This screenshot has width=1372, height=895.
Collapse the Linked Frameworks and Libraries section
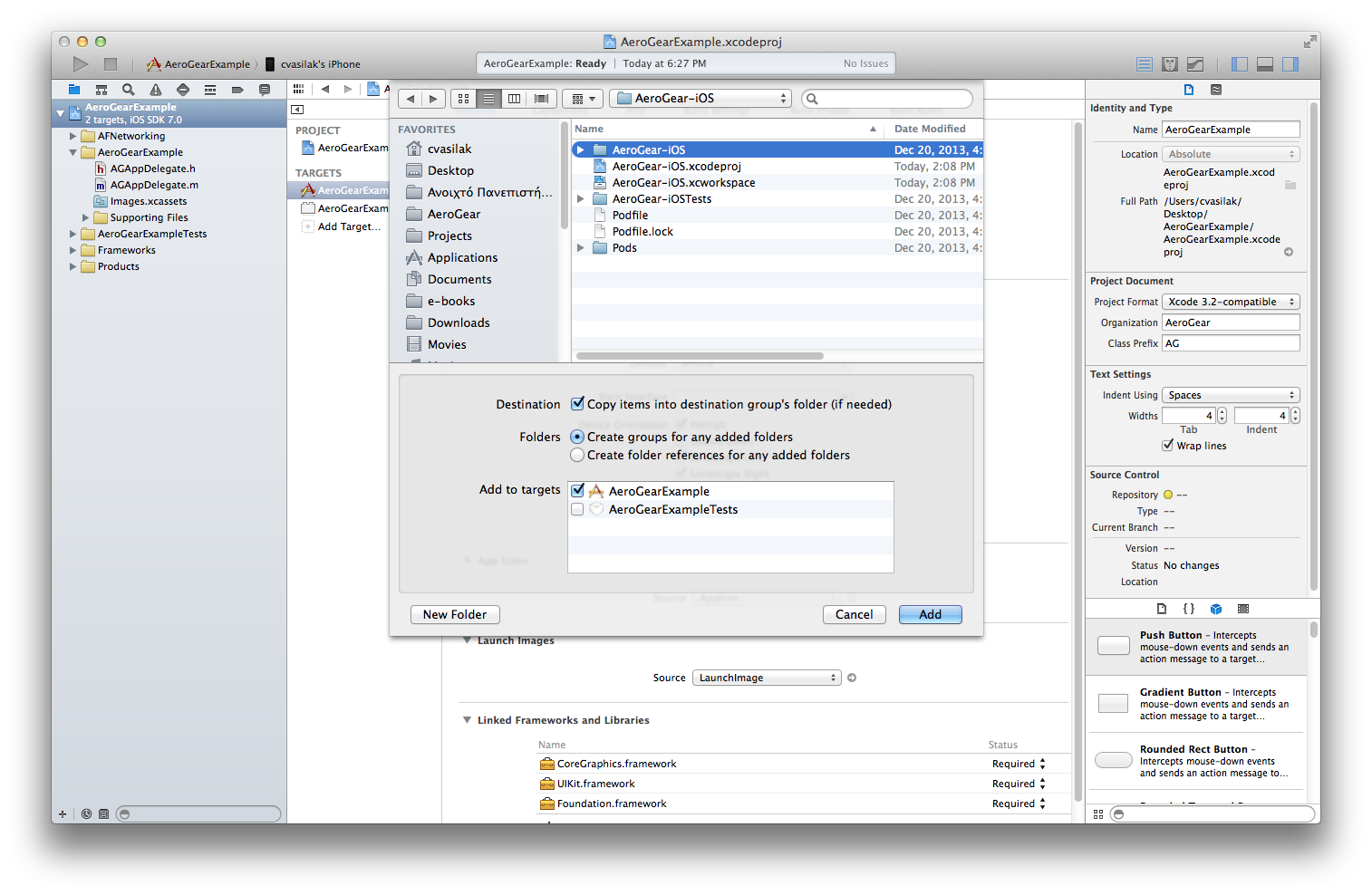click(x=467, y=720)
